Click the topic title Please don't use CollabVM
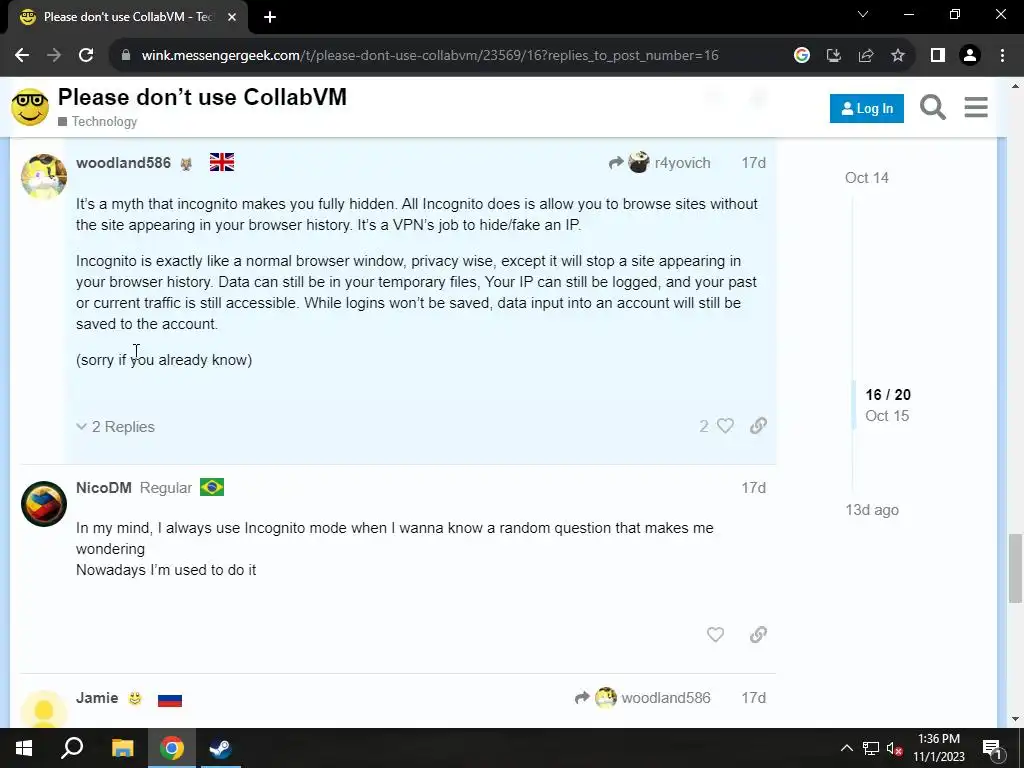1024x768 pixels. click(x=202, y=97)
